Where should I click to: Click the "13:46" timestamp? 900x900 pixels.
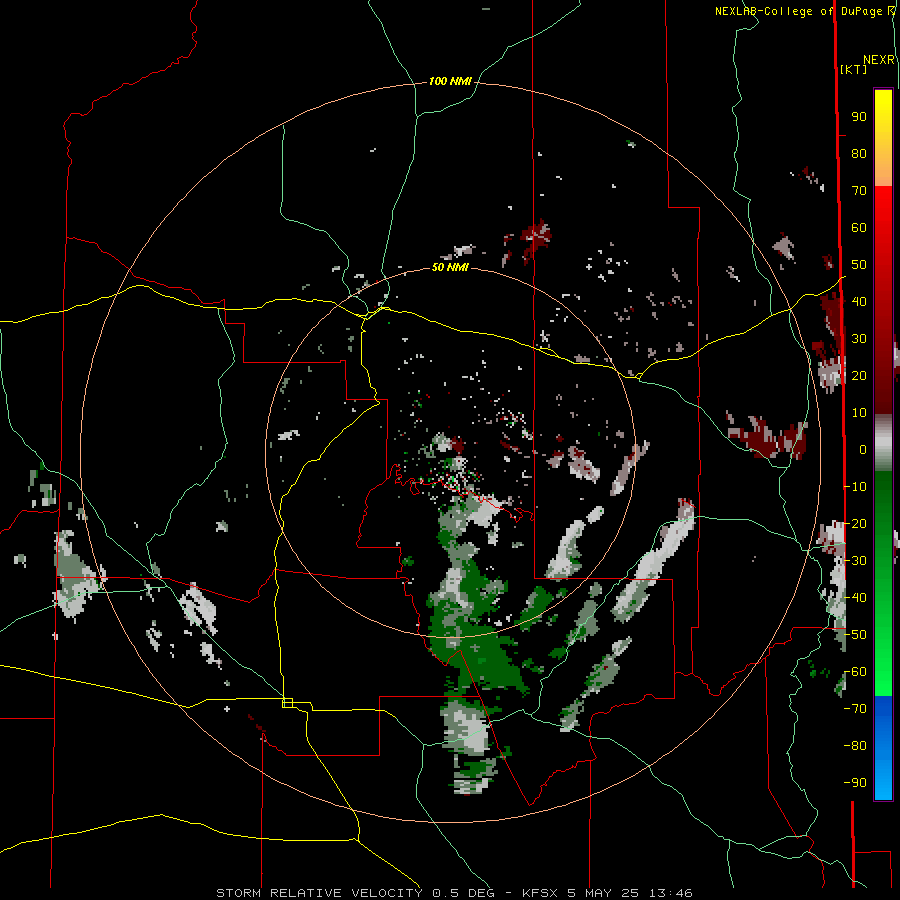[670, 893]
